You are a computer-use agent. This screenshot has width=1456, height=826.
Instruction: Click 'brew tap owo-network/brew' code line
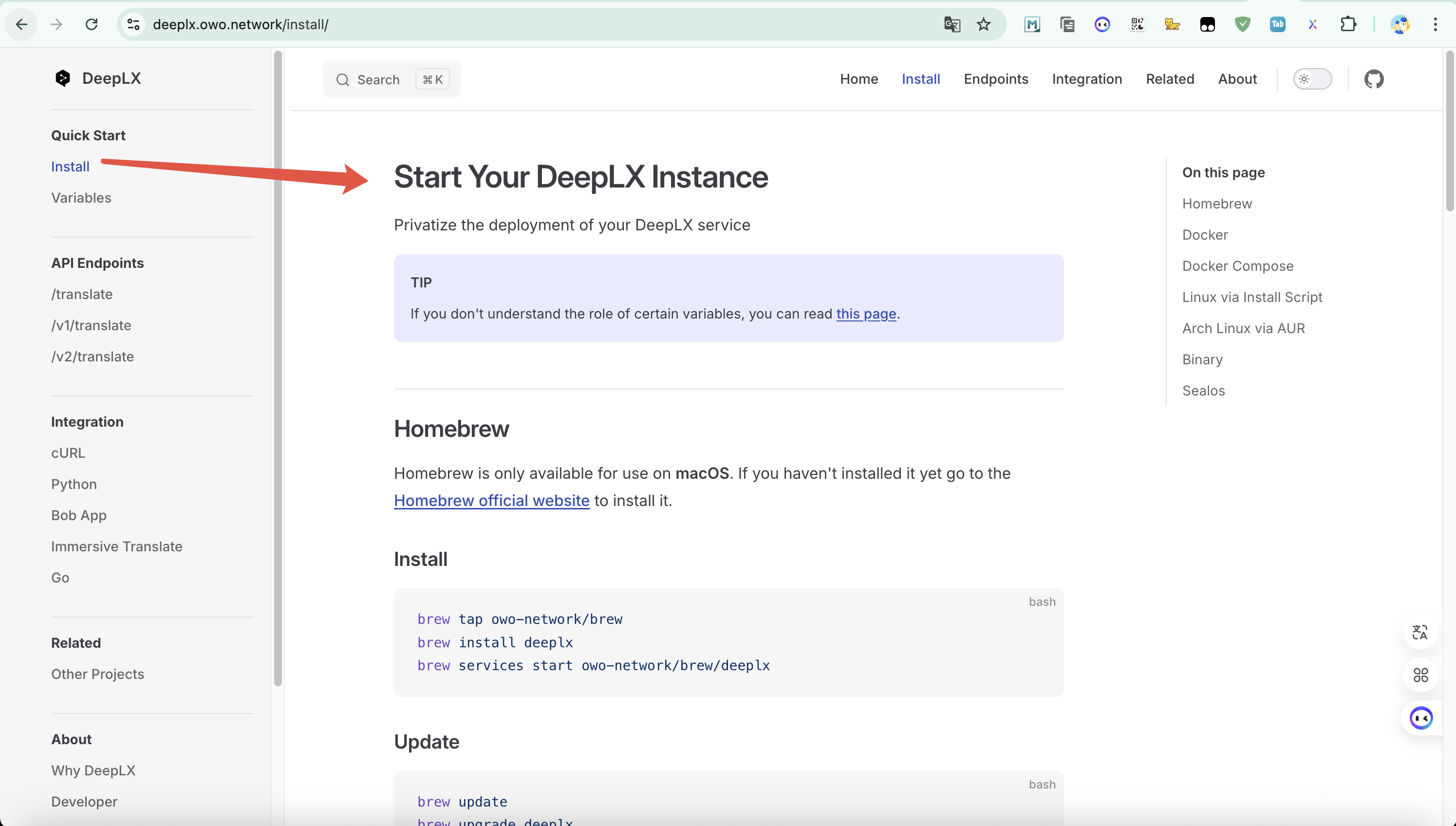point(520,619)
